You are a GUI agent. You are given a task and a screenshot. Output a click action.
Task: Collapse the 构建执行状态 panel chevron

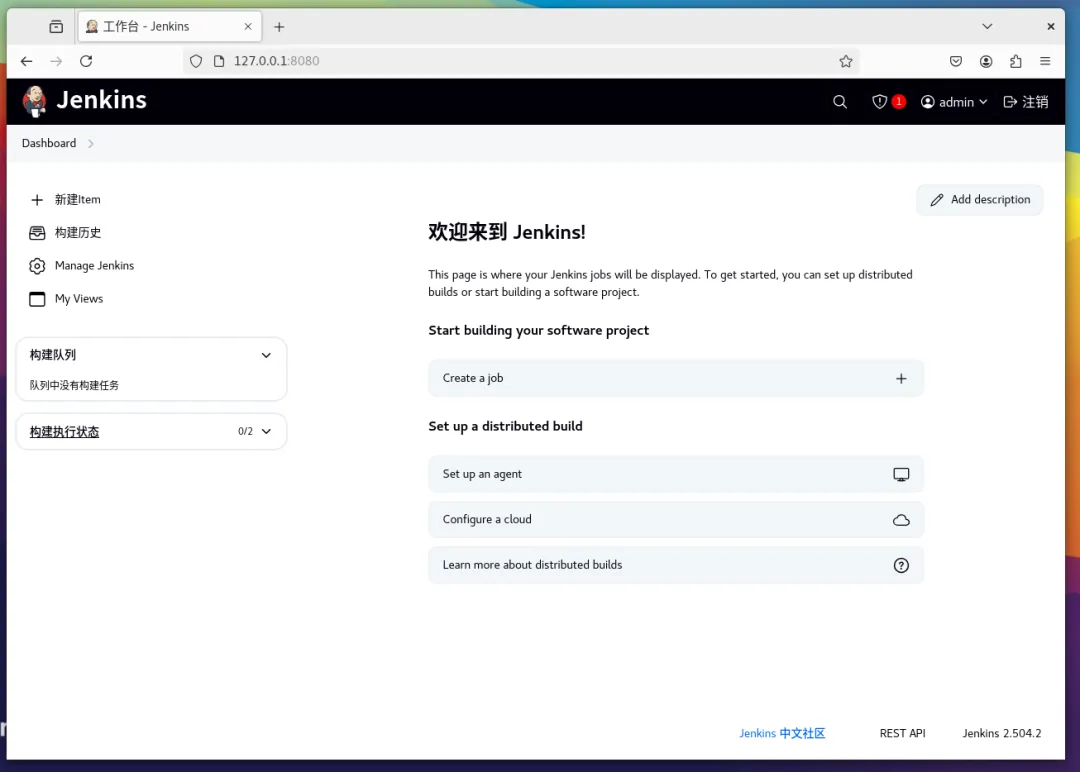pos(266,432)
